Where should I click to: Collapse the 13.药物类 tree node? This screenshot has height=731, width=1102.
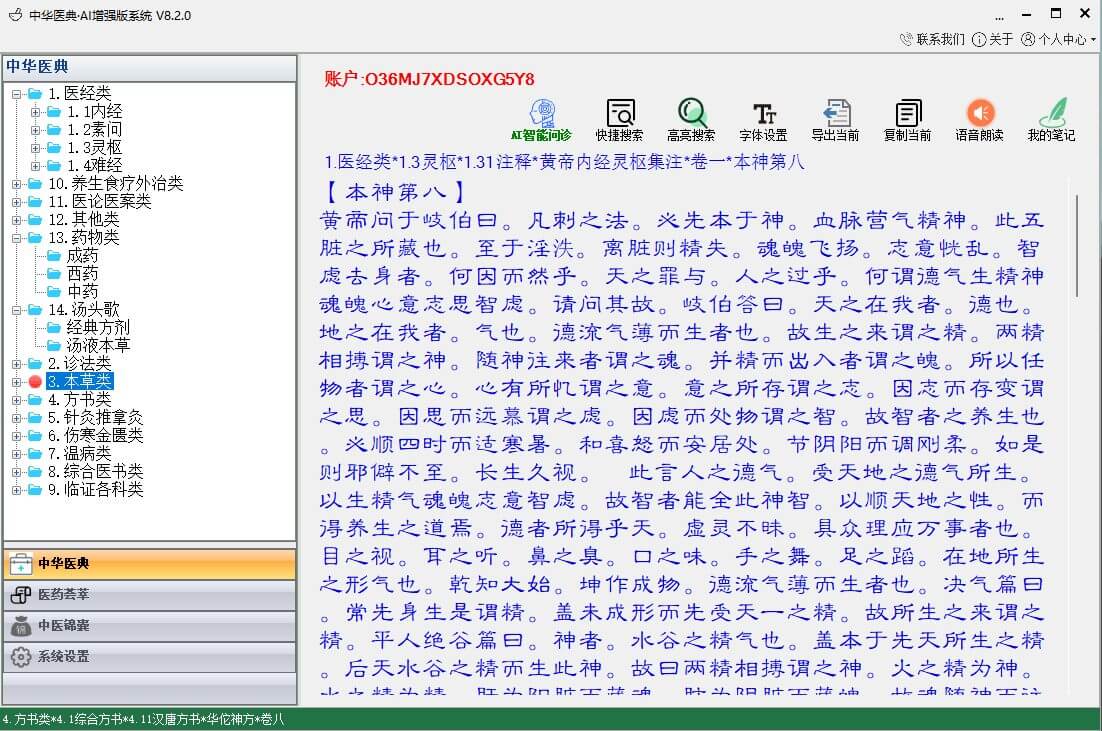[16, 238]
